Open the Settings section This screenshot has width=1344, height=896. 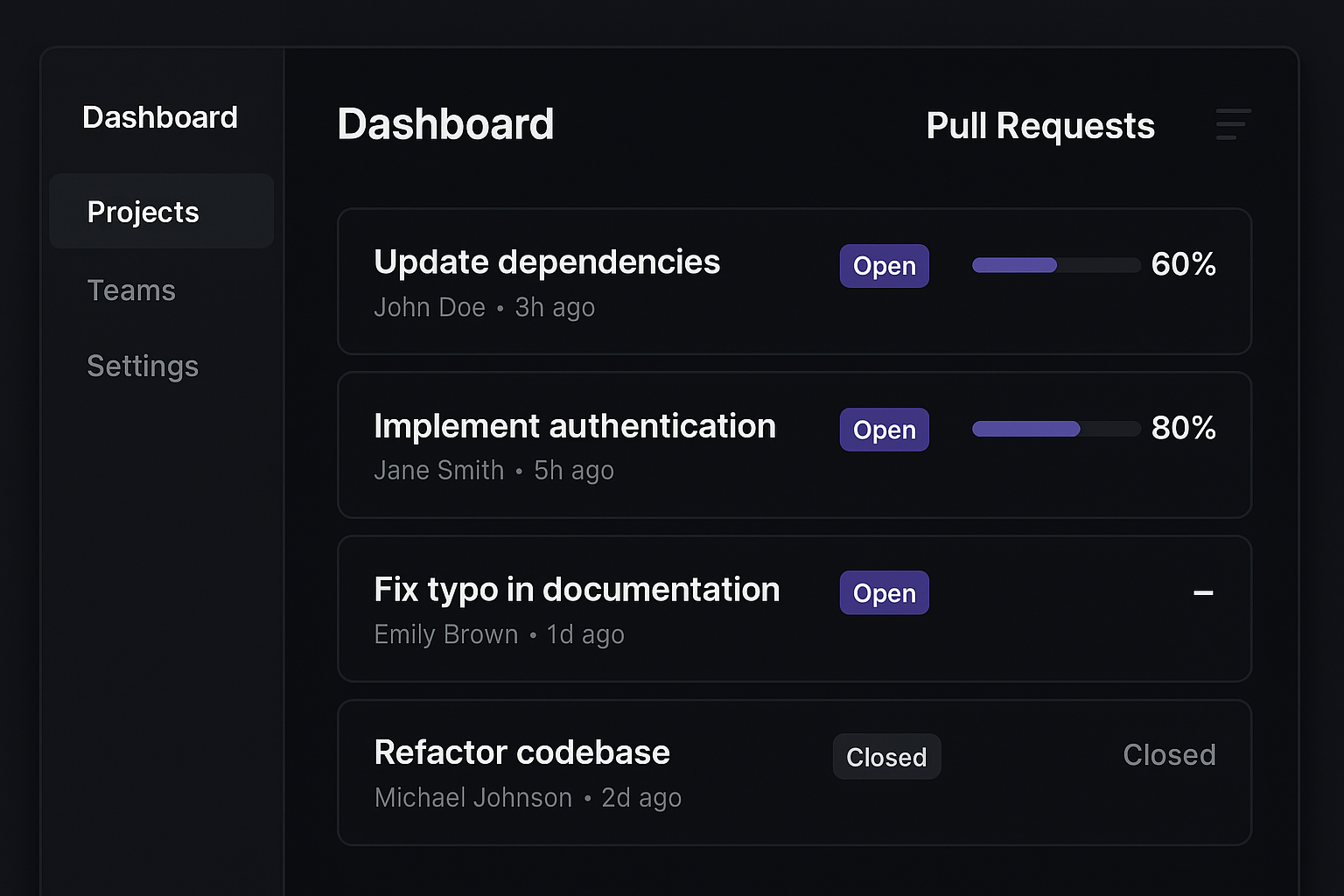142,366
